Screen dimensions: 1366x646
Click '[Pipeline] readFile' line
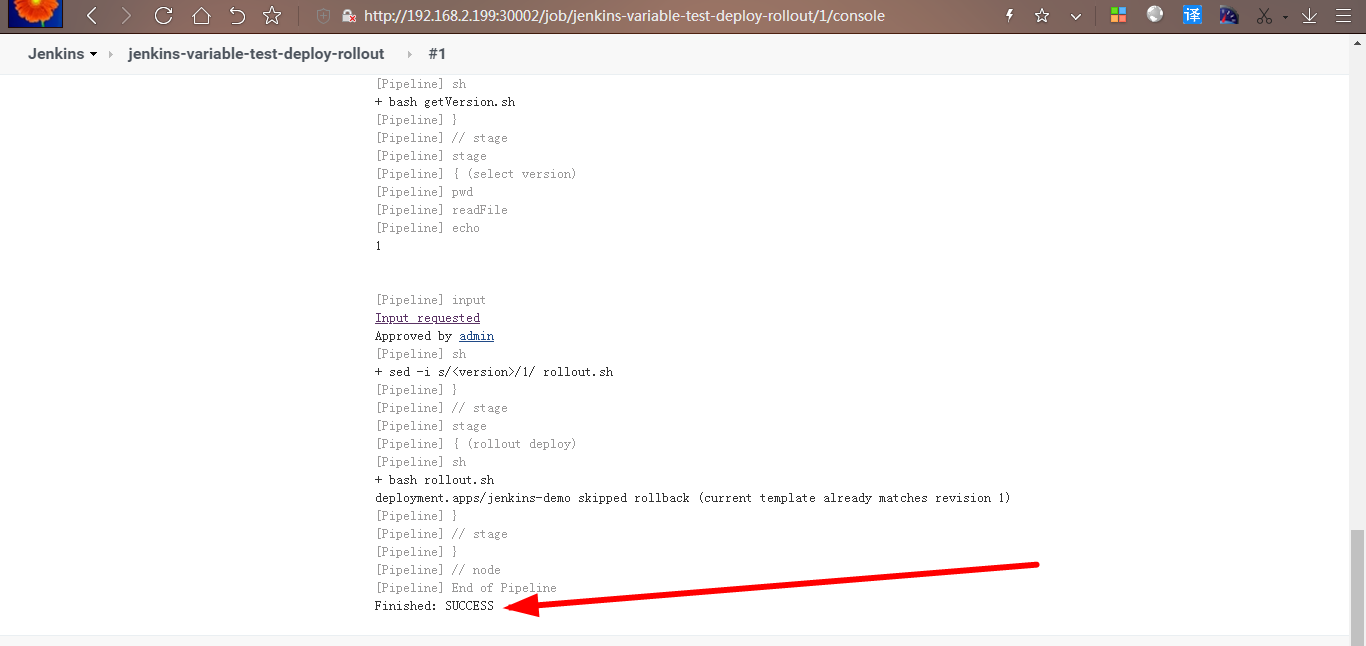tap(441, 210)
